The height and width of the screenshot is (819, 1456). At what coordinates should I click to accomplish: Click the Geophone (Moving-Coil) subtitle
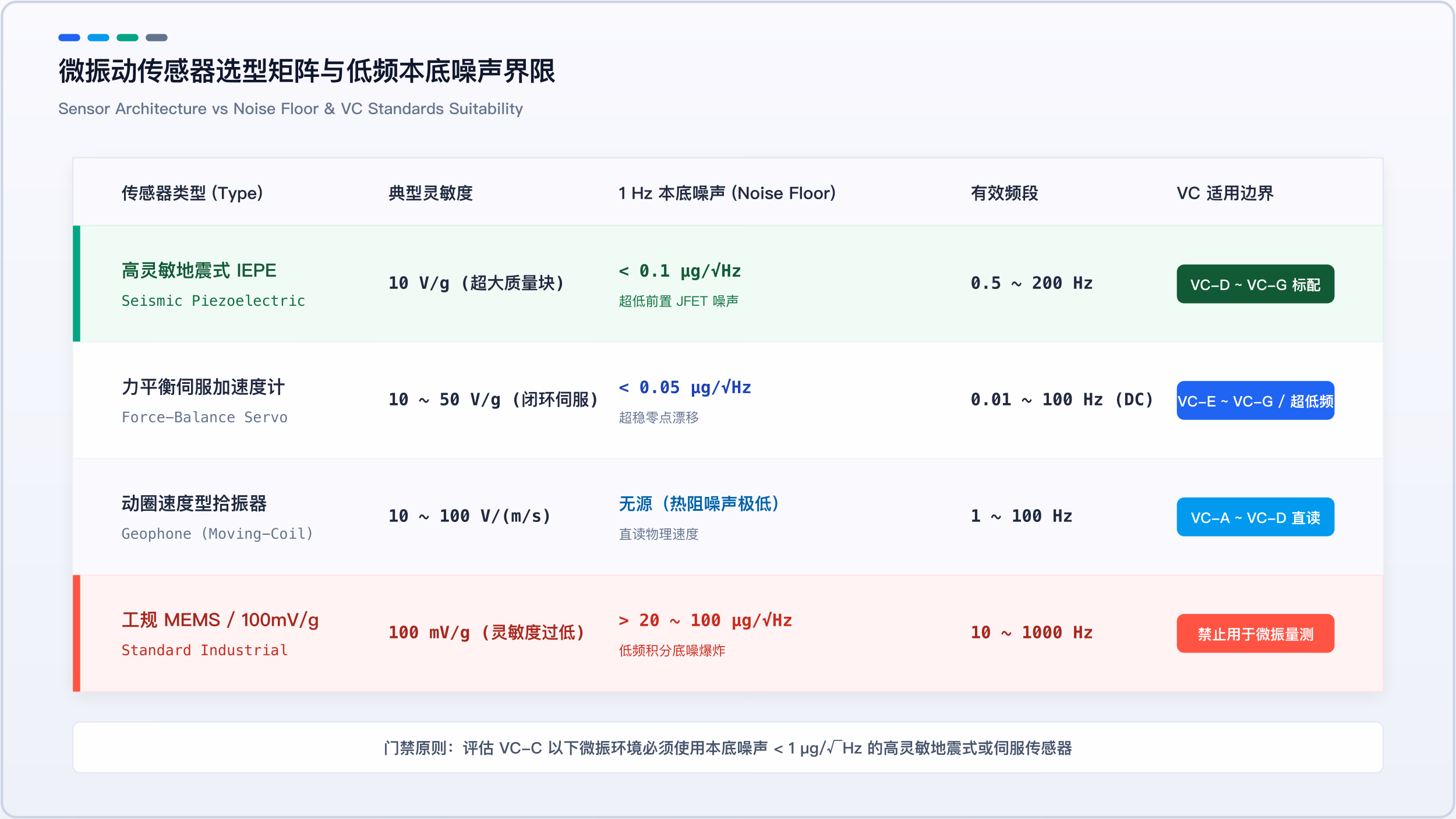tap(217, 534)
